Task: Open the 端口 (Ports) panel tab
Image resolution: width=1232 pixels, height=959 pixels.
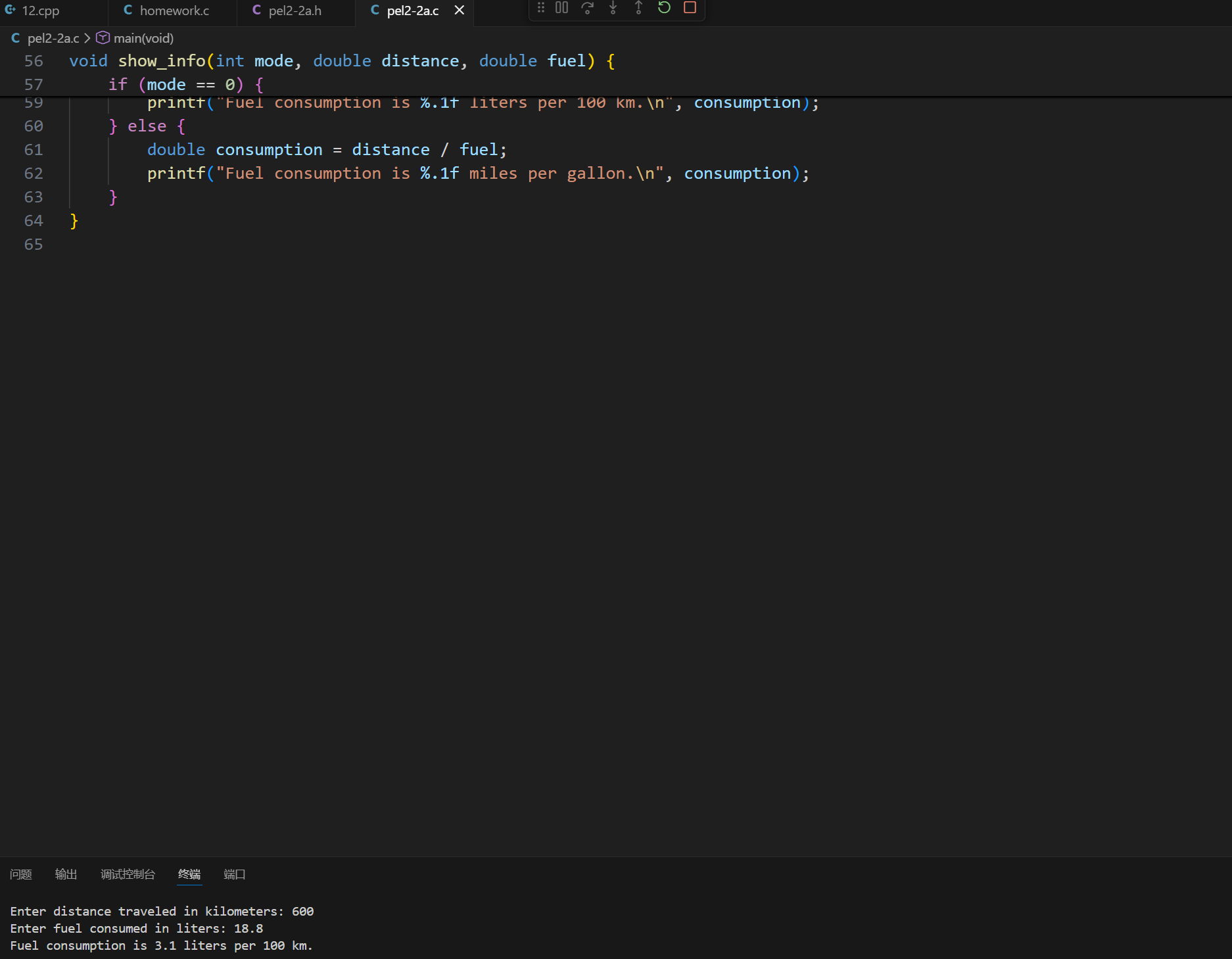Action: pyautogui.click(x=235, y=874)
